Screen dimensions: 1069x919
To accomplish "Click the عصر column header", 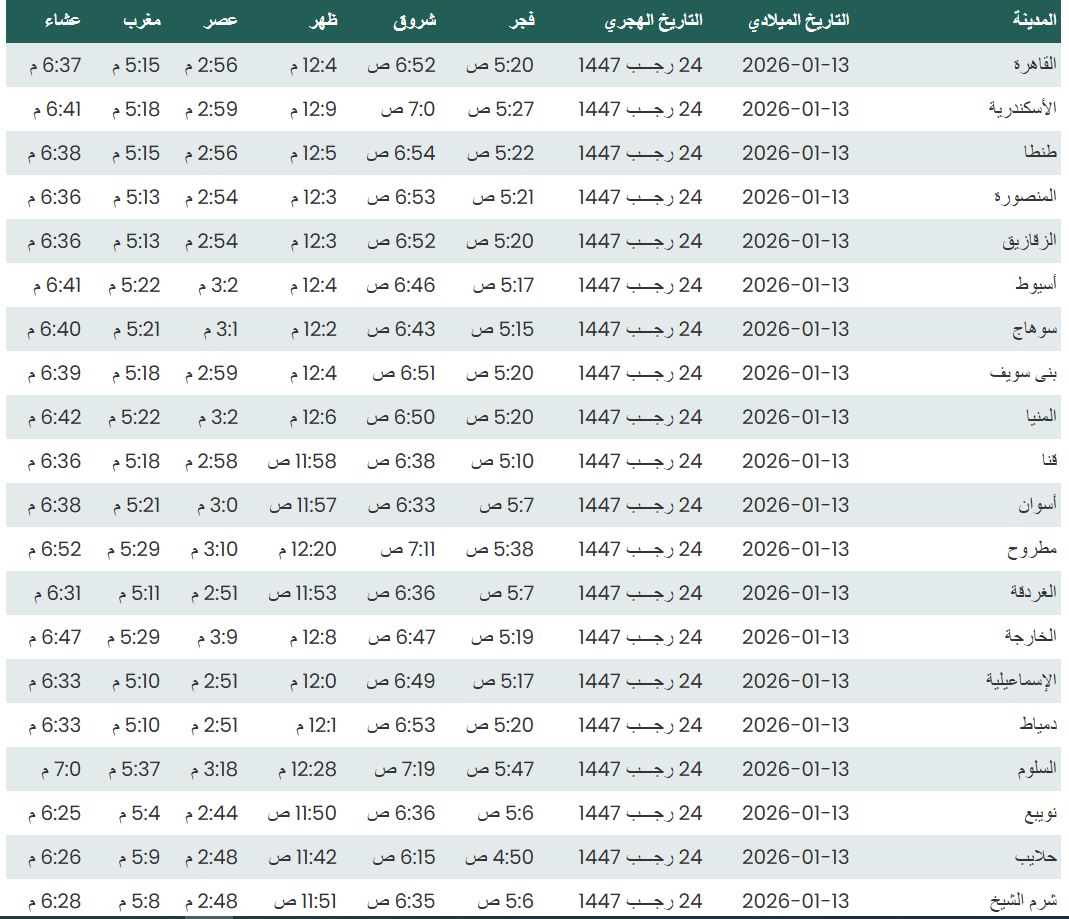I will coord(222,20).
